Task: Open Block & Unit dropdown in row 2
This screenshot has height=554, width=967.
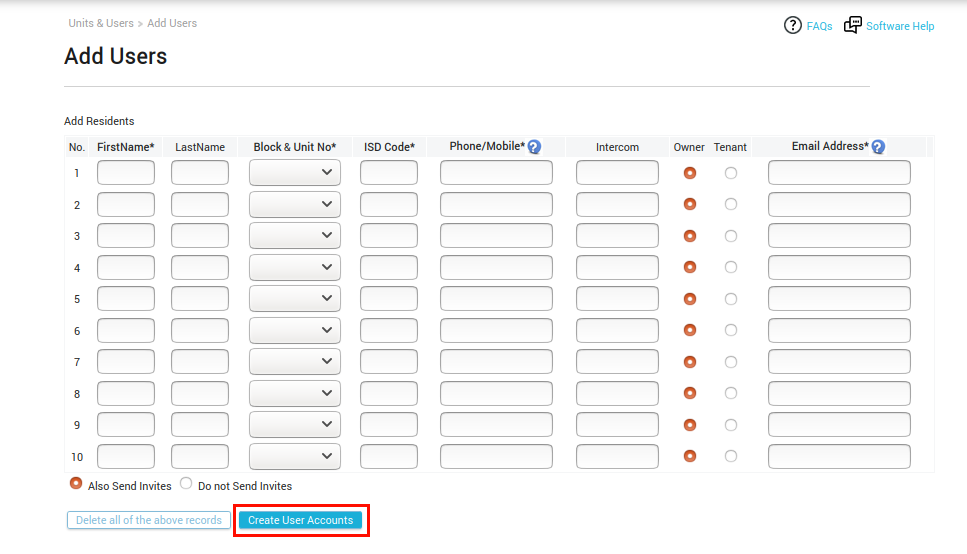Action: point(295,204)
